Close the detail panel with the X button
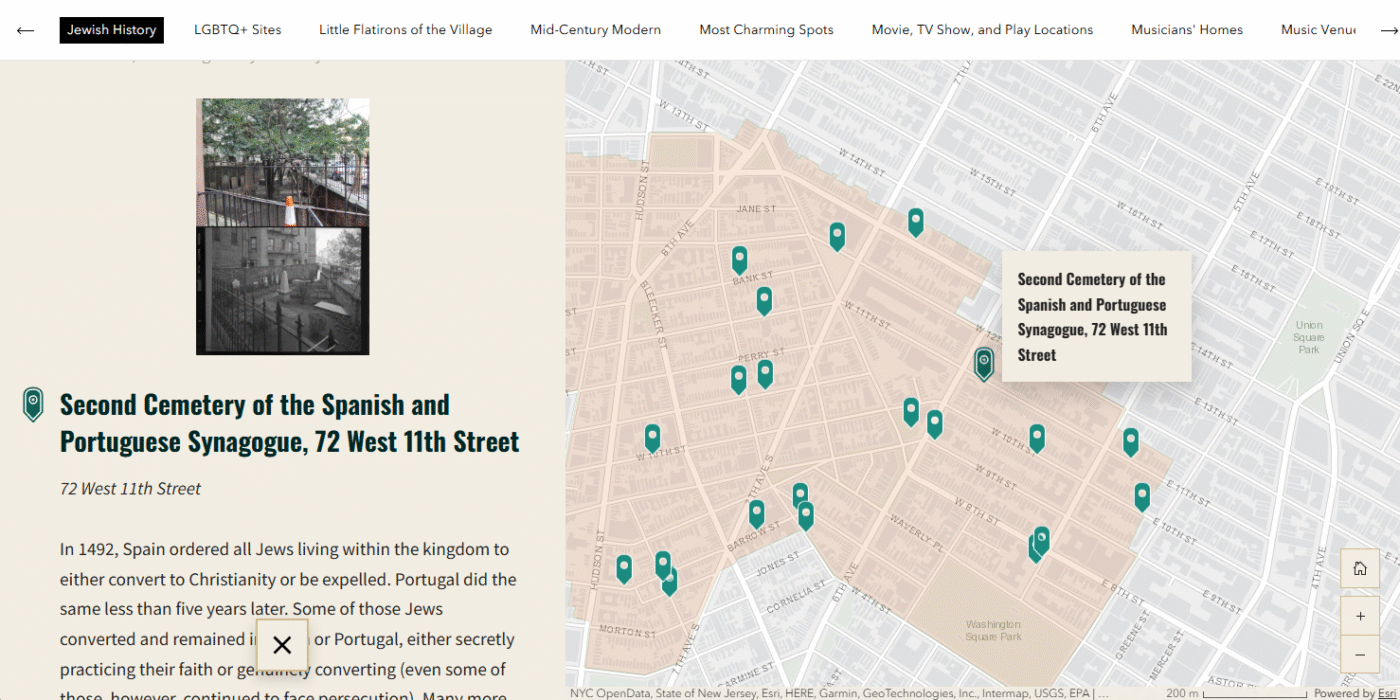The height and width of the screenshot is (700, 1400). [282, 645]
